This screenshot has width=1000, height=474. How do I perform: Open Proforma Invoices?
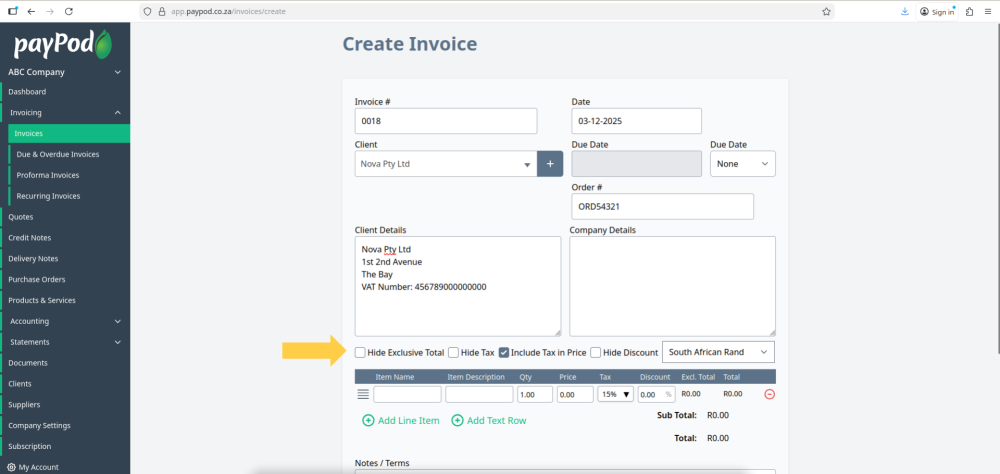(69, 175)
